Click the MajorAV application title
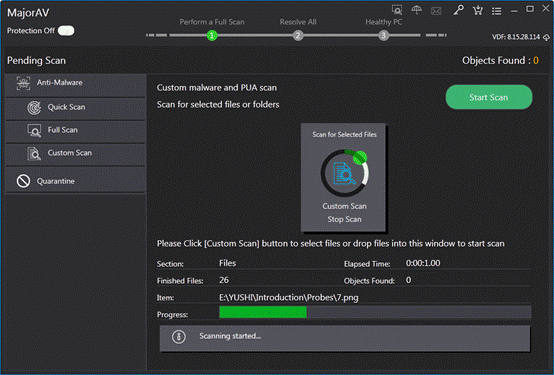This screenshot has height=375, width=554. 28,13
